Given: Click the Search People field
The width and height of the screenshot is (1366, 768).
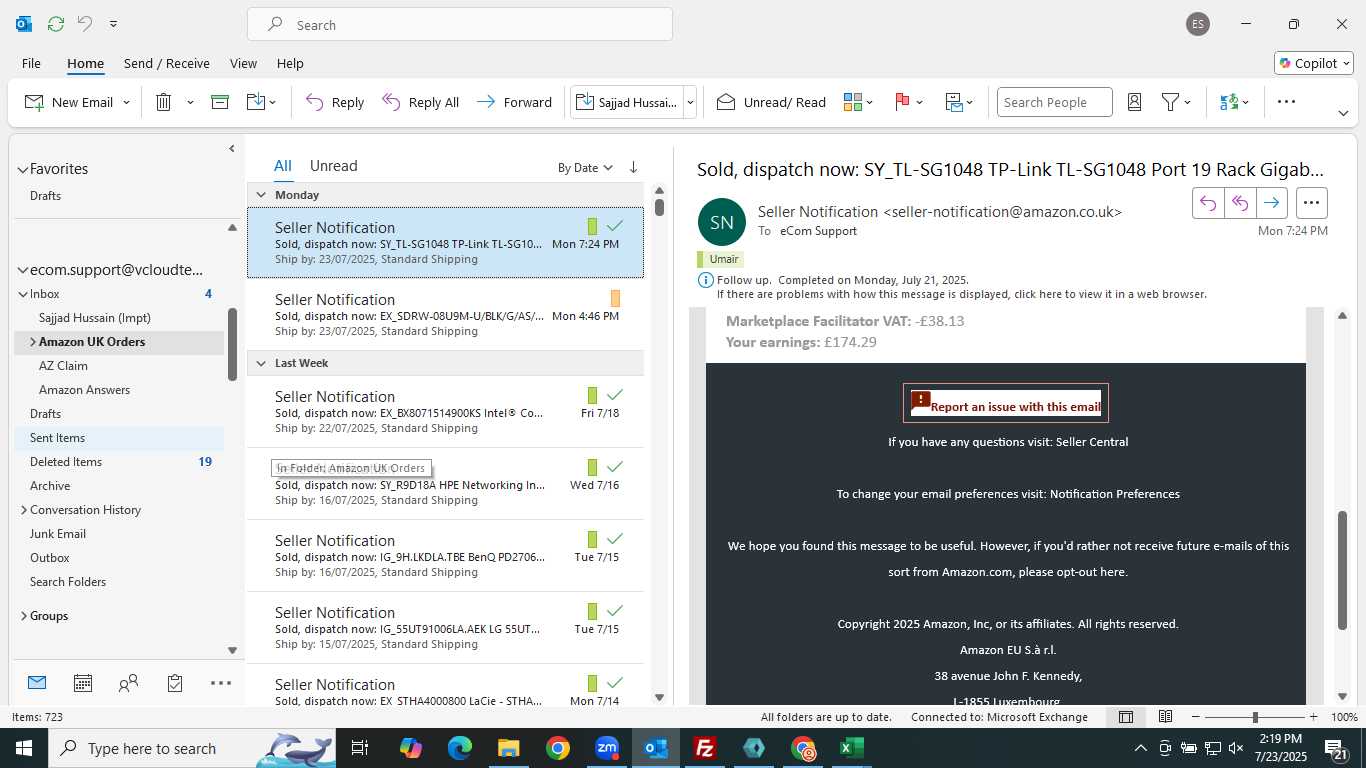Looking at the screenshot, I should click(x=1054, y=102).
